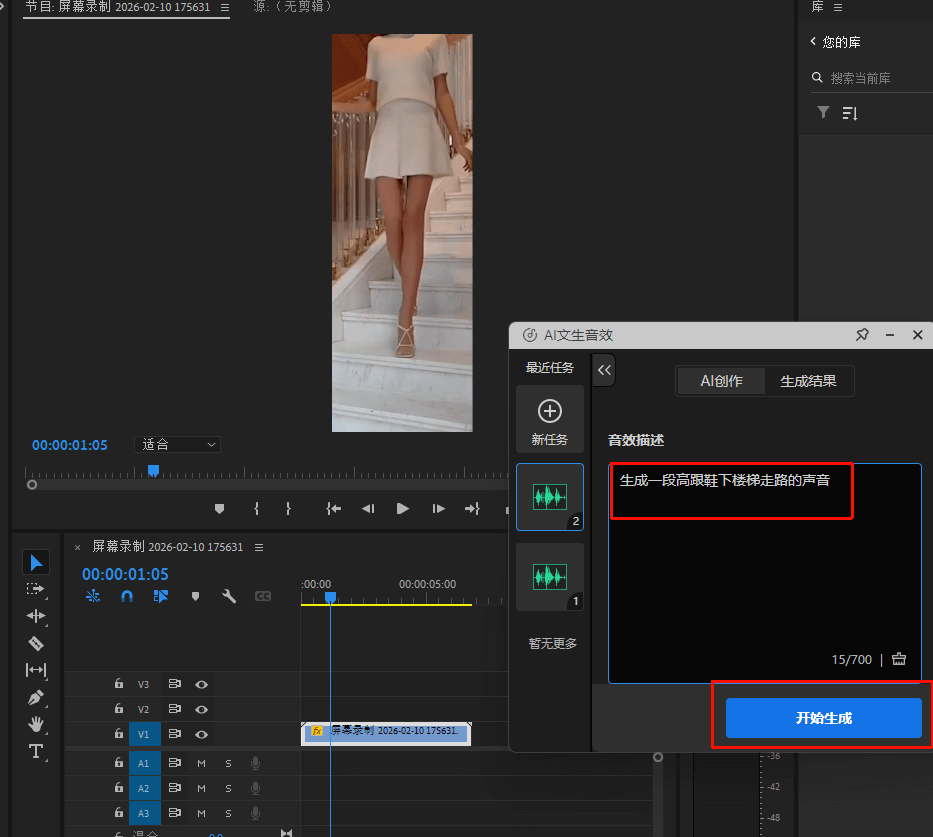
Task: Choose the Hand tool
Action: [x=36, y=724]
